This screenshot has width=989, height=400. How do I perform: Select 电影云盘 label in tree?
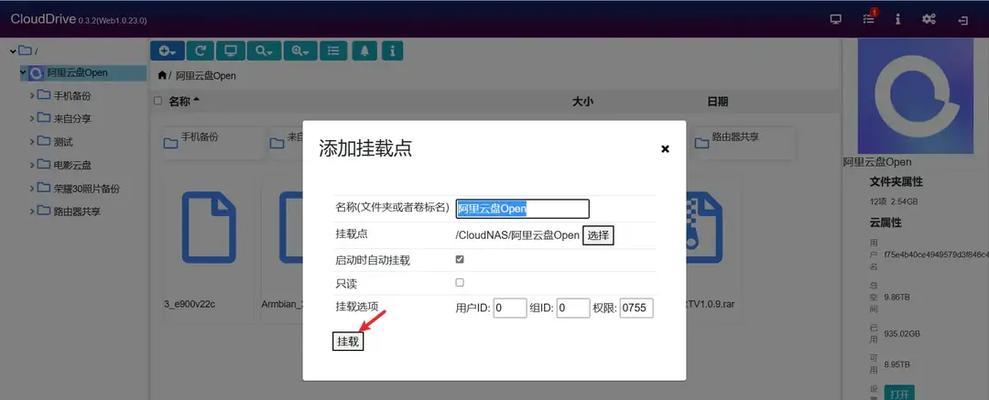pos(72,165)
